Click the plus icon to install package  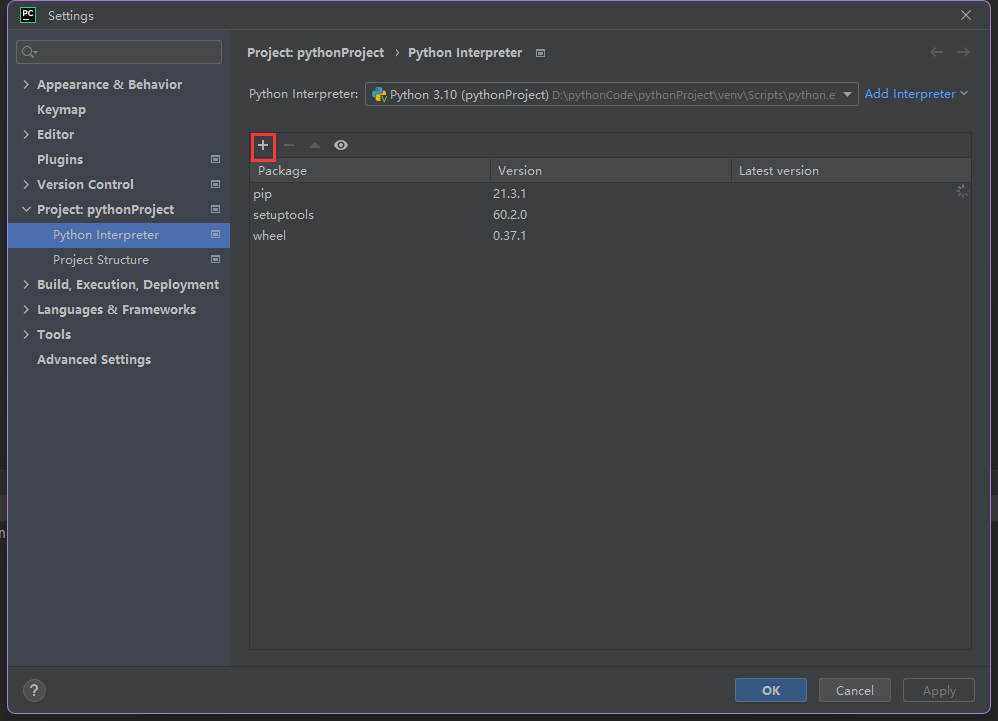click(263, 145)
